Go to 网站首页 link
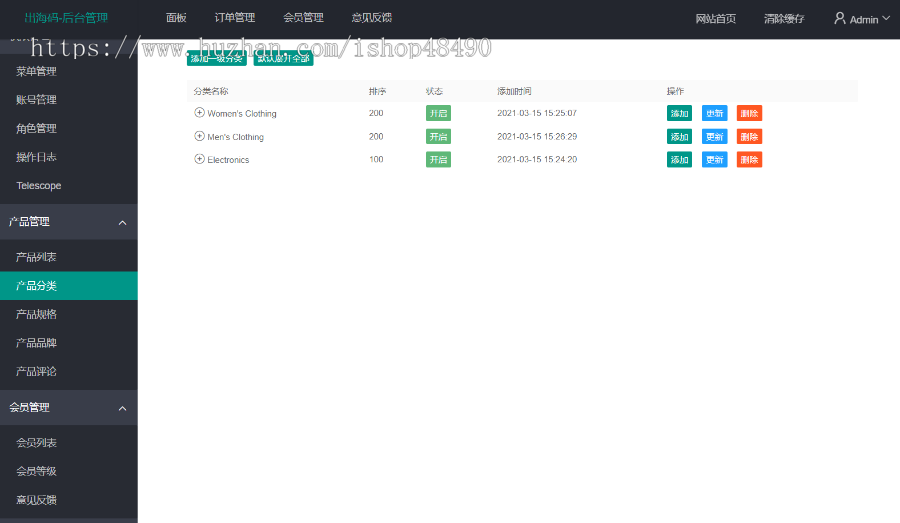The height and width of the screenshot is (523, 900). pyautogui.click(x=715, y=19)
